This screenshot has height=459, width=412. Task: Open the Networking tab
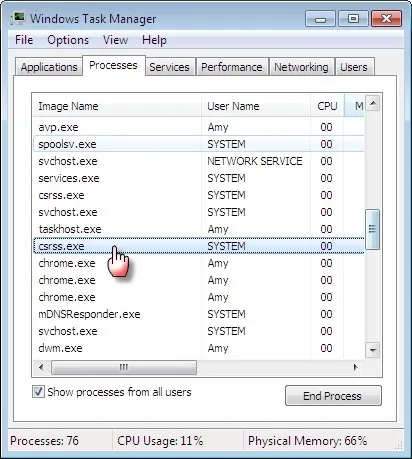(x=301, y=67)
